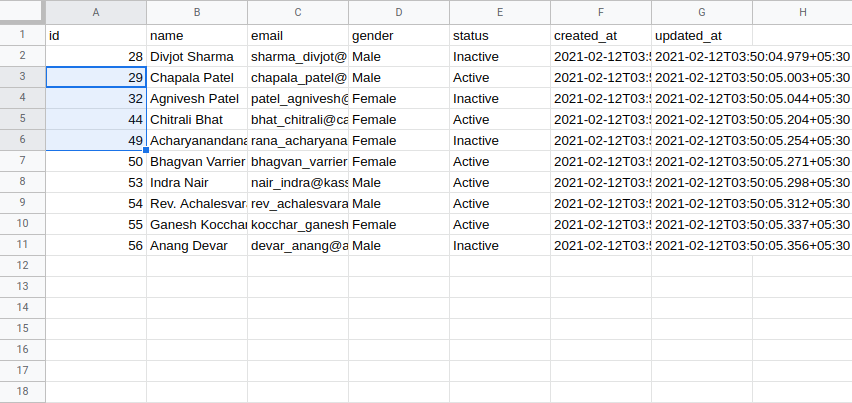The image size is (852, 403).
Task: Select row 1 header
Action: (22, 35)
